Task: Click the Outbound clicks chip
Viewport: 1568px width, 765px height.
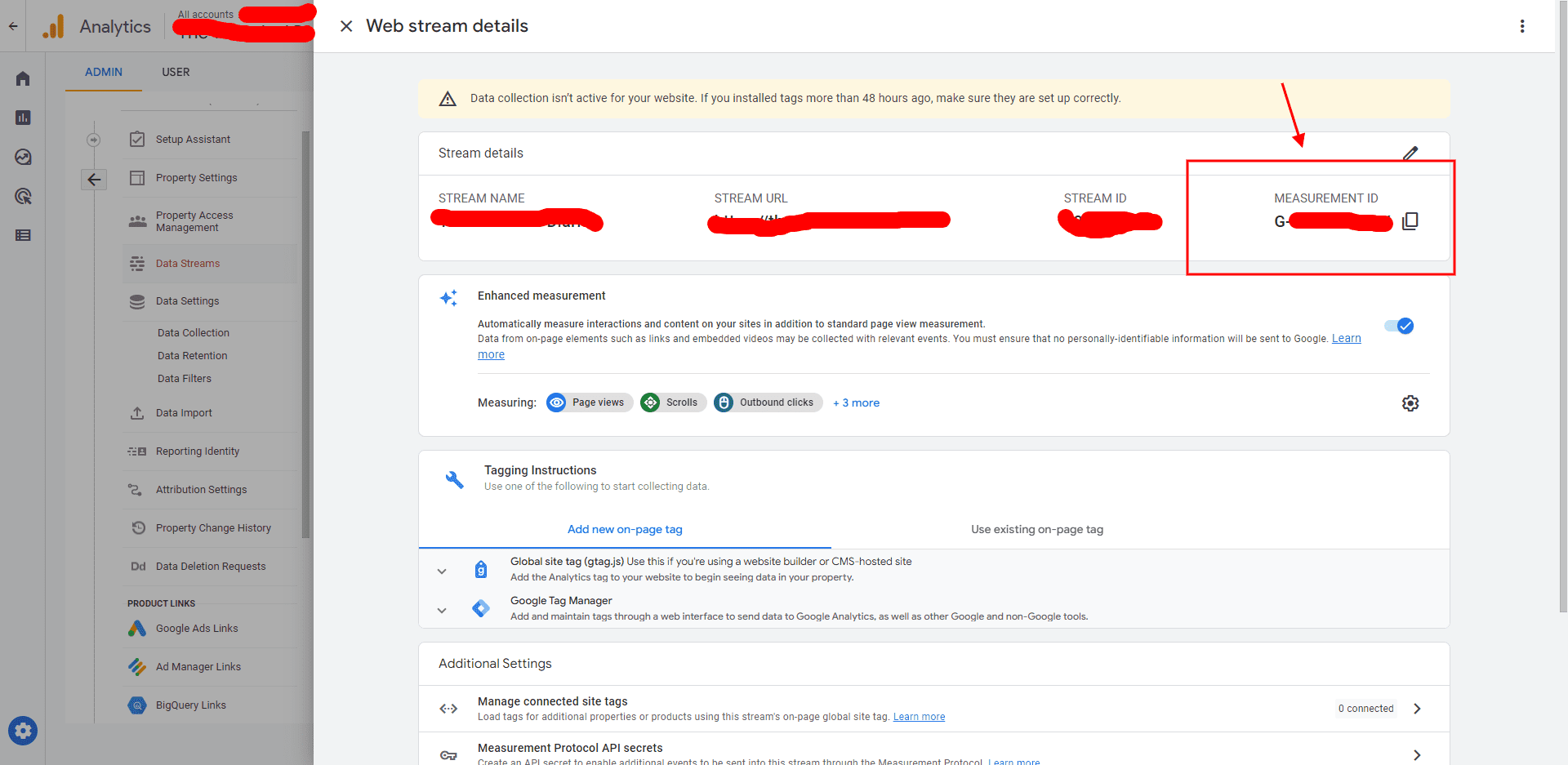Action: coord(768,403)
